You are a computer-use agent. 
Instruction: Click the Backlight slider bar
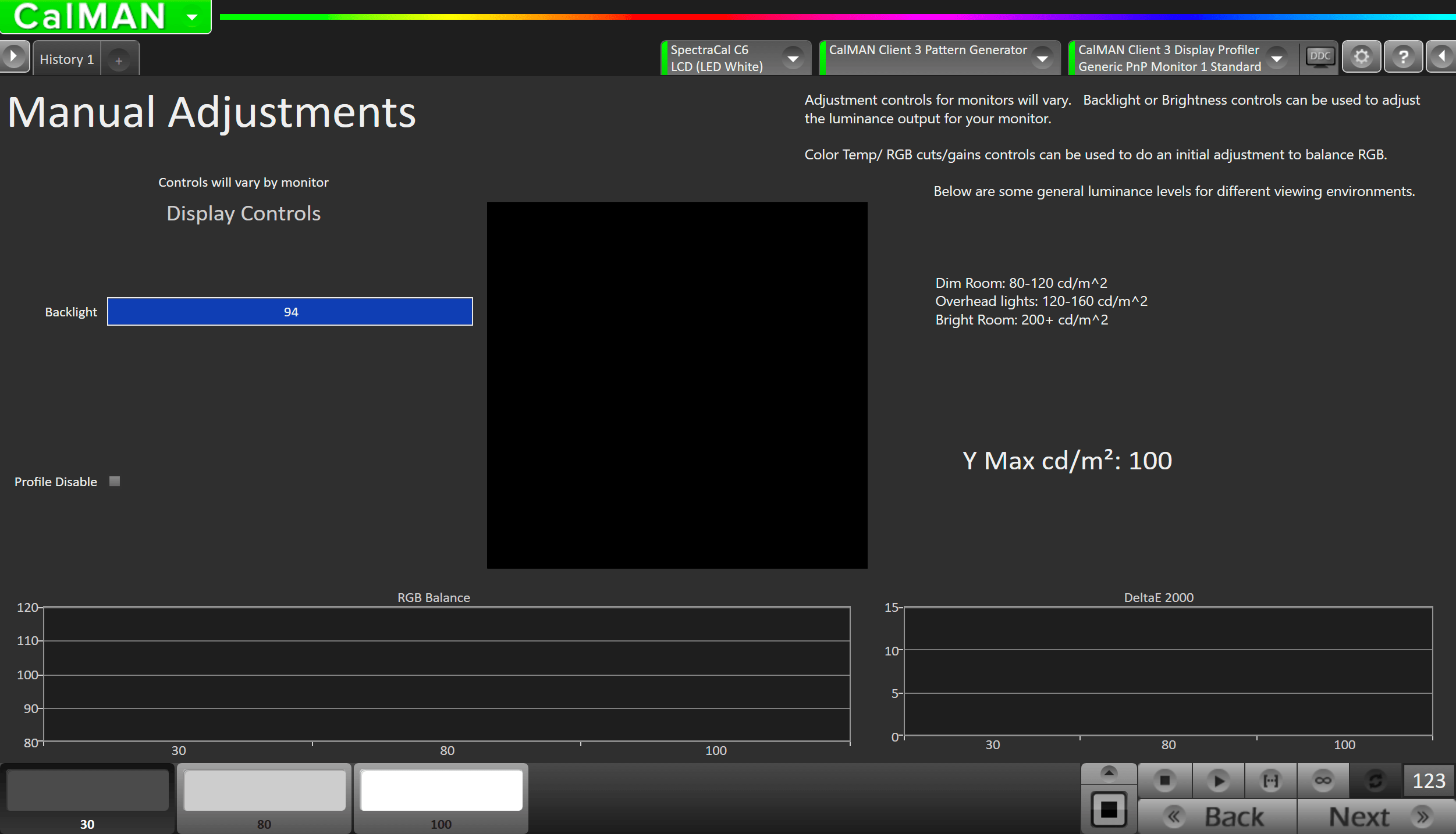click(x=290, y=312)
